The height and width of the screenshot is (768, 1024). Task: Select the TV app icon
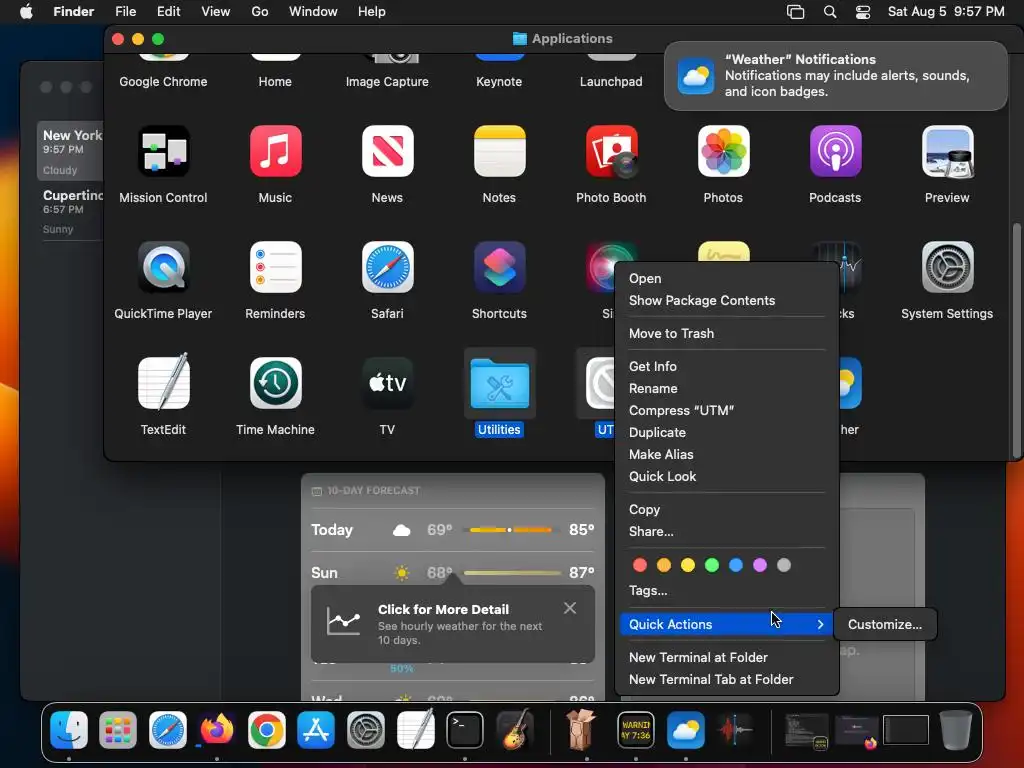(x=387, y=383)
